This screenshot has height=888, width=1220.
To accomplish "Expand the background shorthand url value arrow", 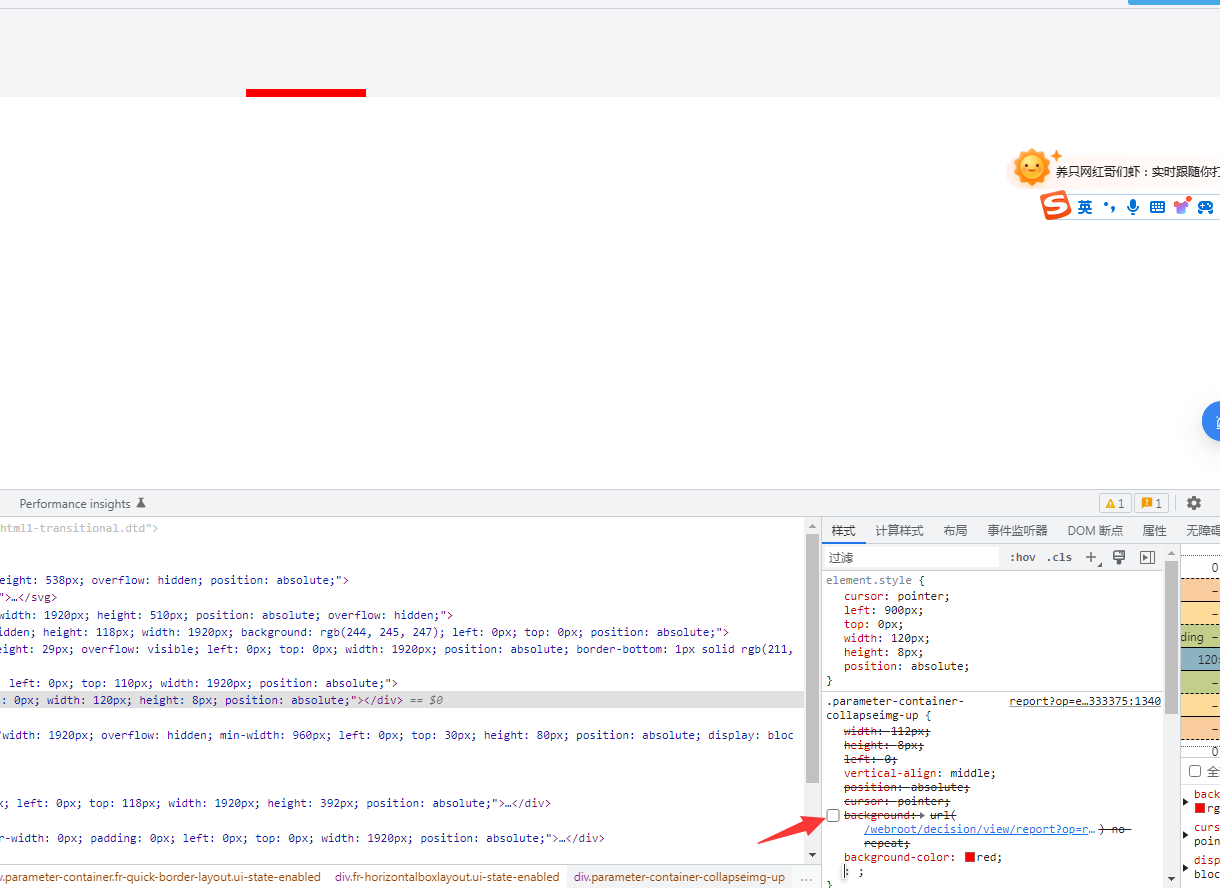I will (920, 816).
